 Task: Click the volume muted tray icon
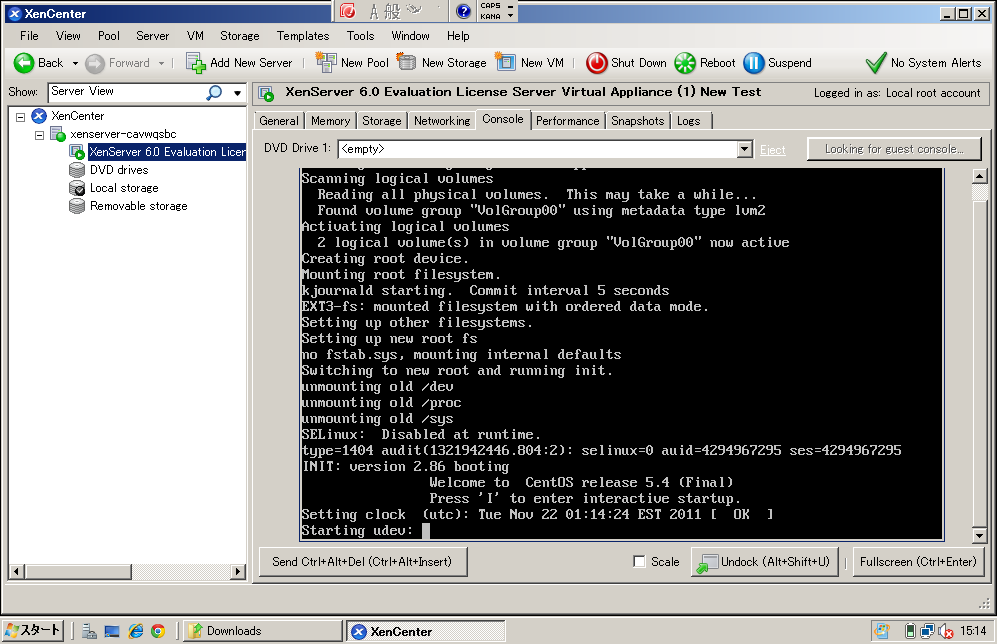(945, 631)
